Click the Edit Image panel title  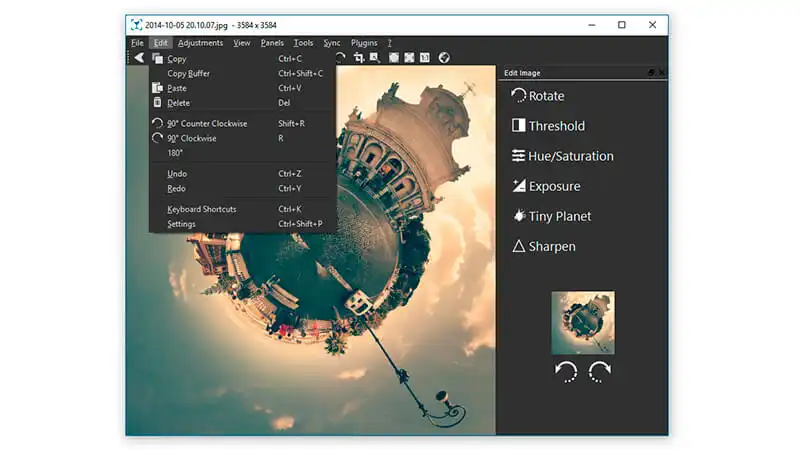522,73
